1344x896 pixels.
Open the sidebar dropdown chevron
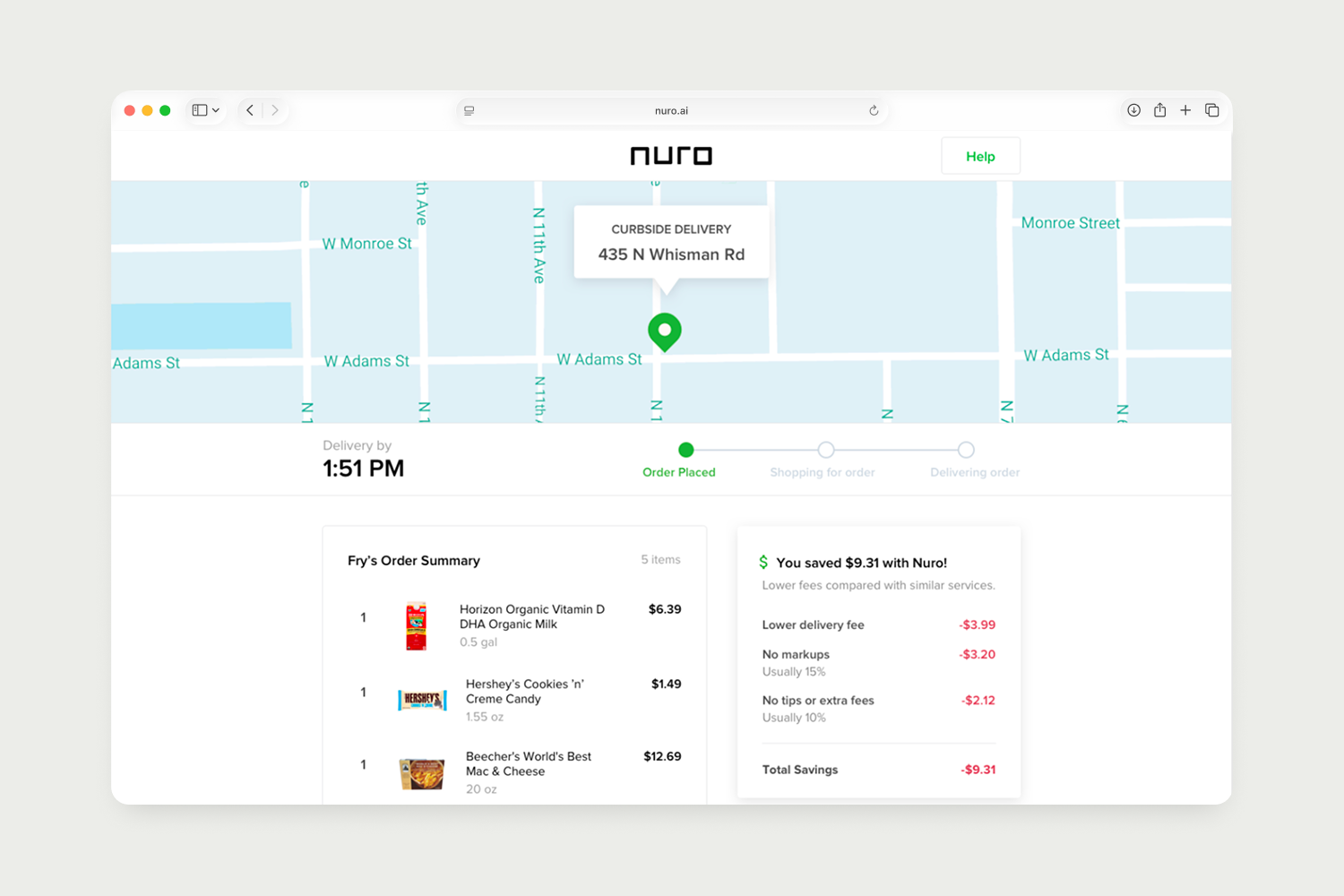[x=216, y=110]
